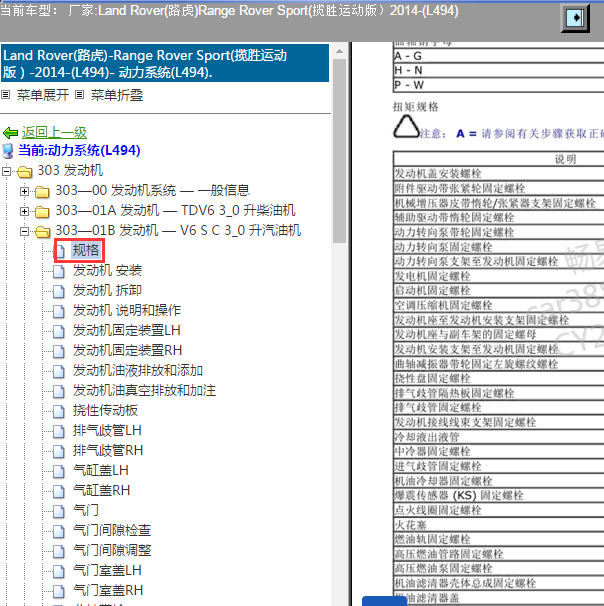The height and width of the screenshot is (606, 604).
Task: Open 气门间隙检查 document
Action: [x=112, y=531]
